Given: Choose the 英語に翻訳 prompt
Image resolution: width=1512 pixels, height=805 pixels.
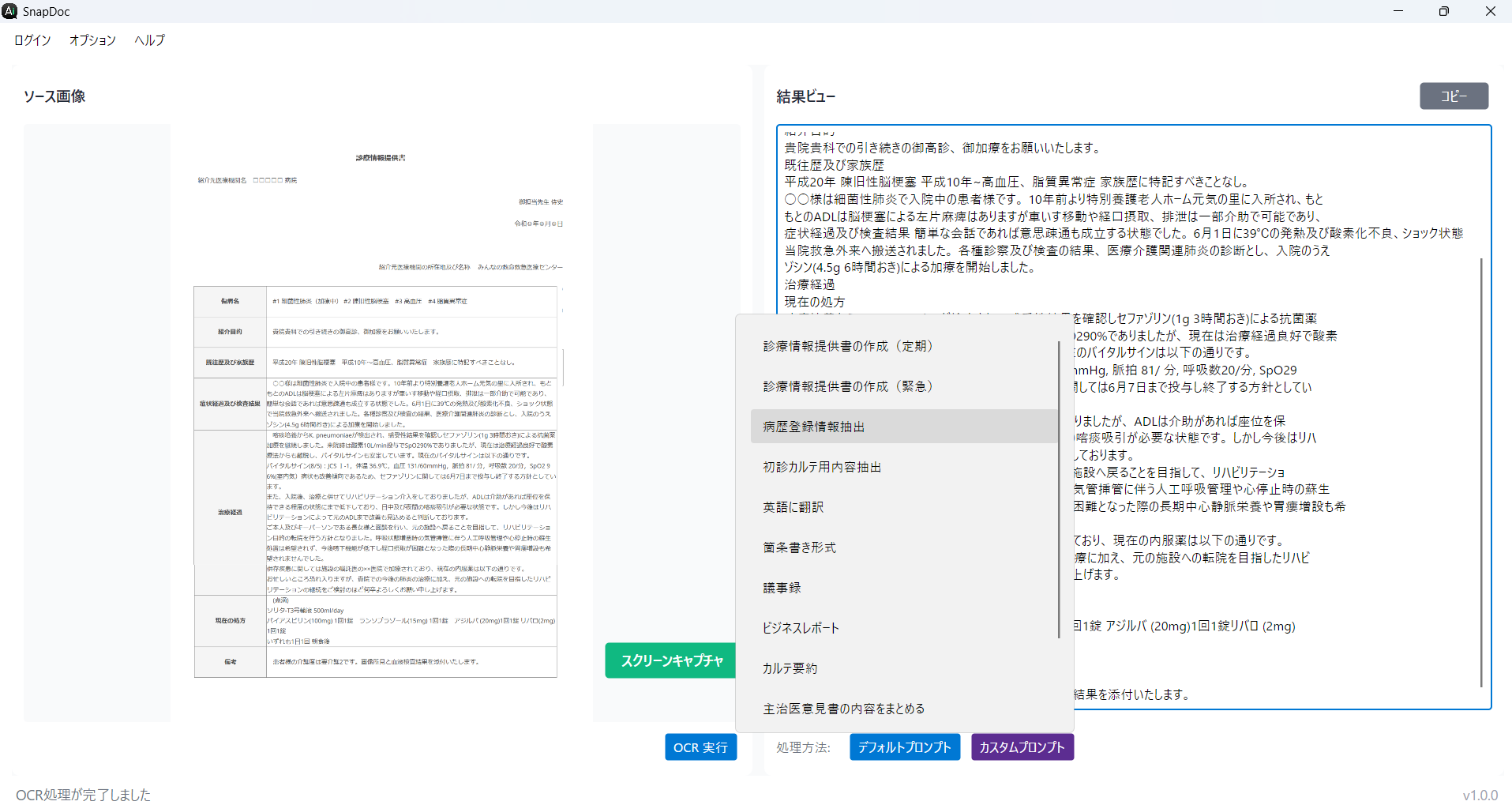Looking at the screenshot, I should (x=793, y=507).
